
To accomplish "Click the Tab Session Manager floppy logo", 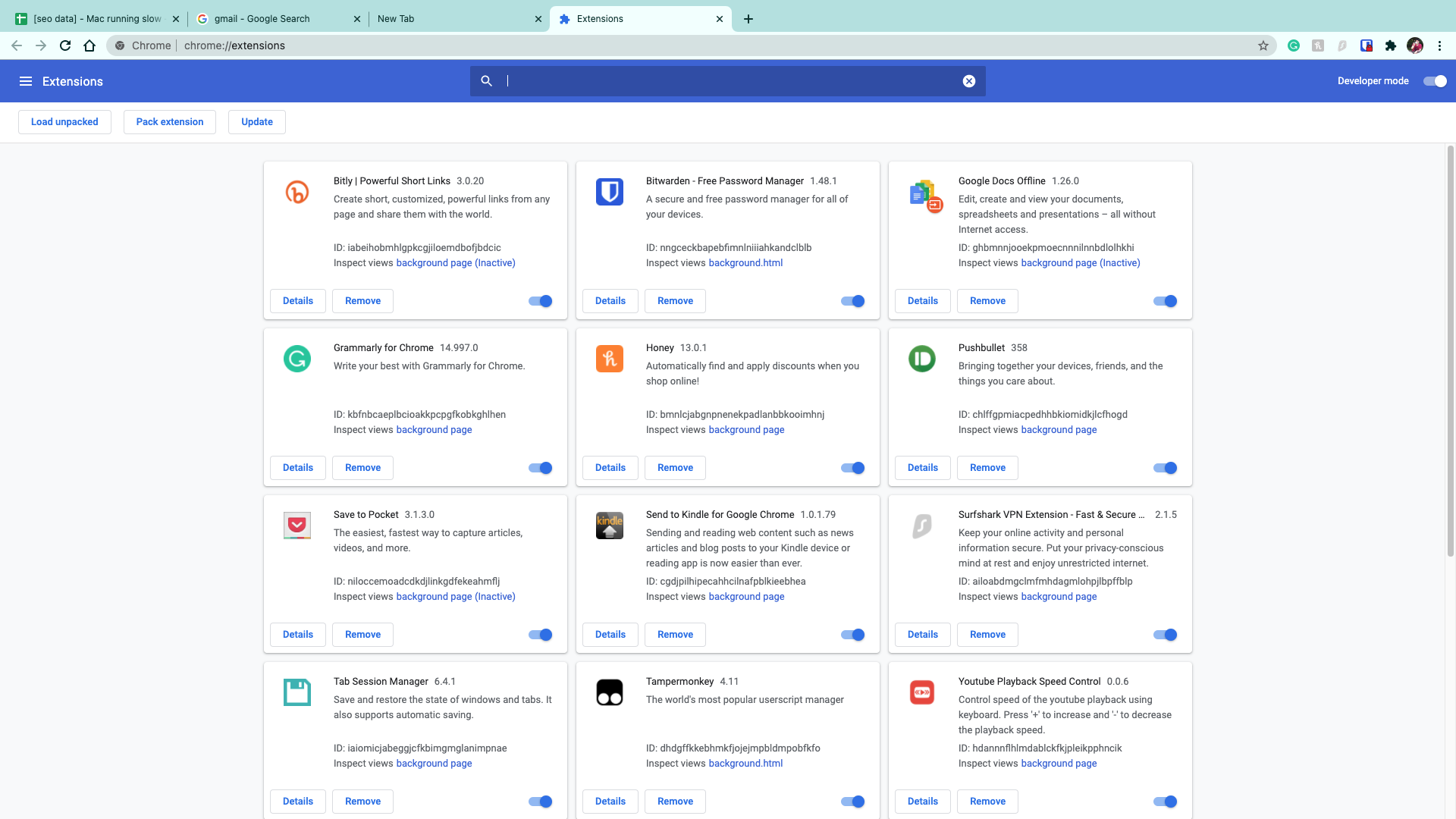I will pos(297,692).
